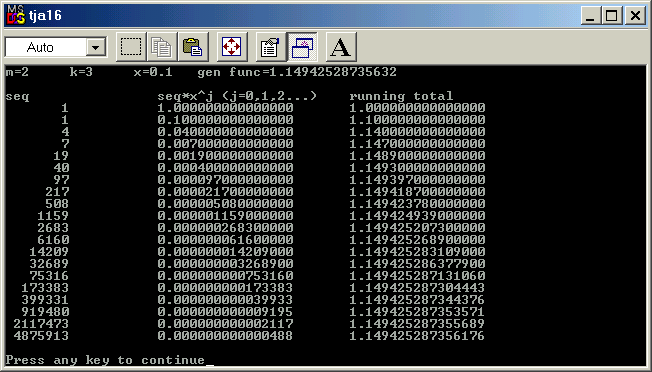Click the Auto font size combo box

click(x=56, y=47)
